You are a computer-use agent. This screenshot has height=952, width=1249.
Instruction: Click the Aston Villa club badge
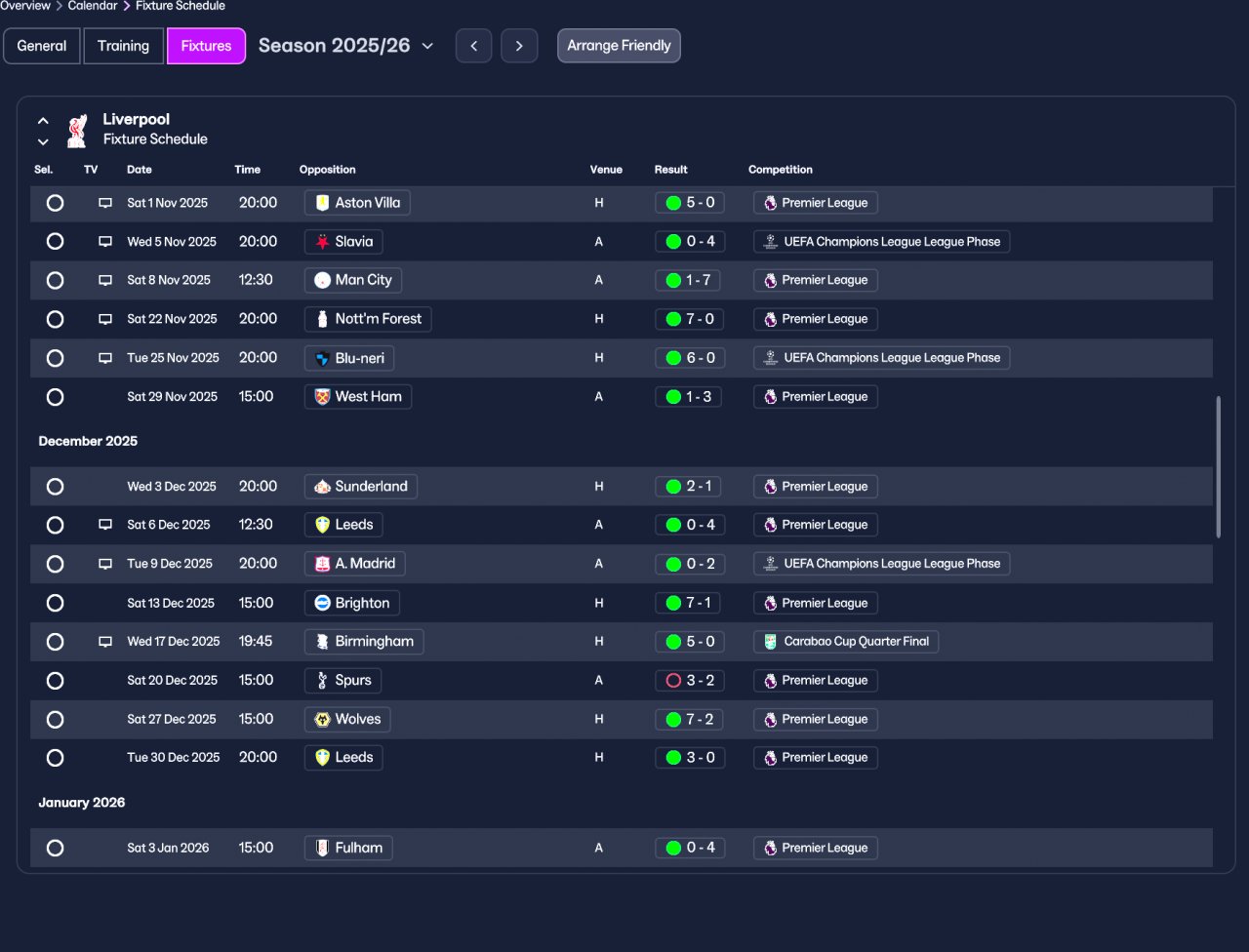click(322, 203)
